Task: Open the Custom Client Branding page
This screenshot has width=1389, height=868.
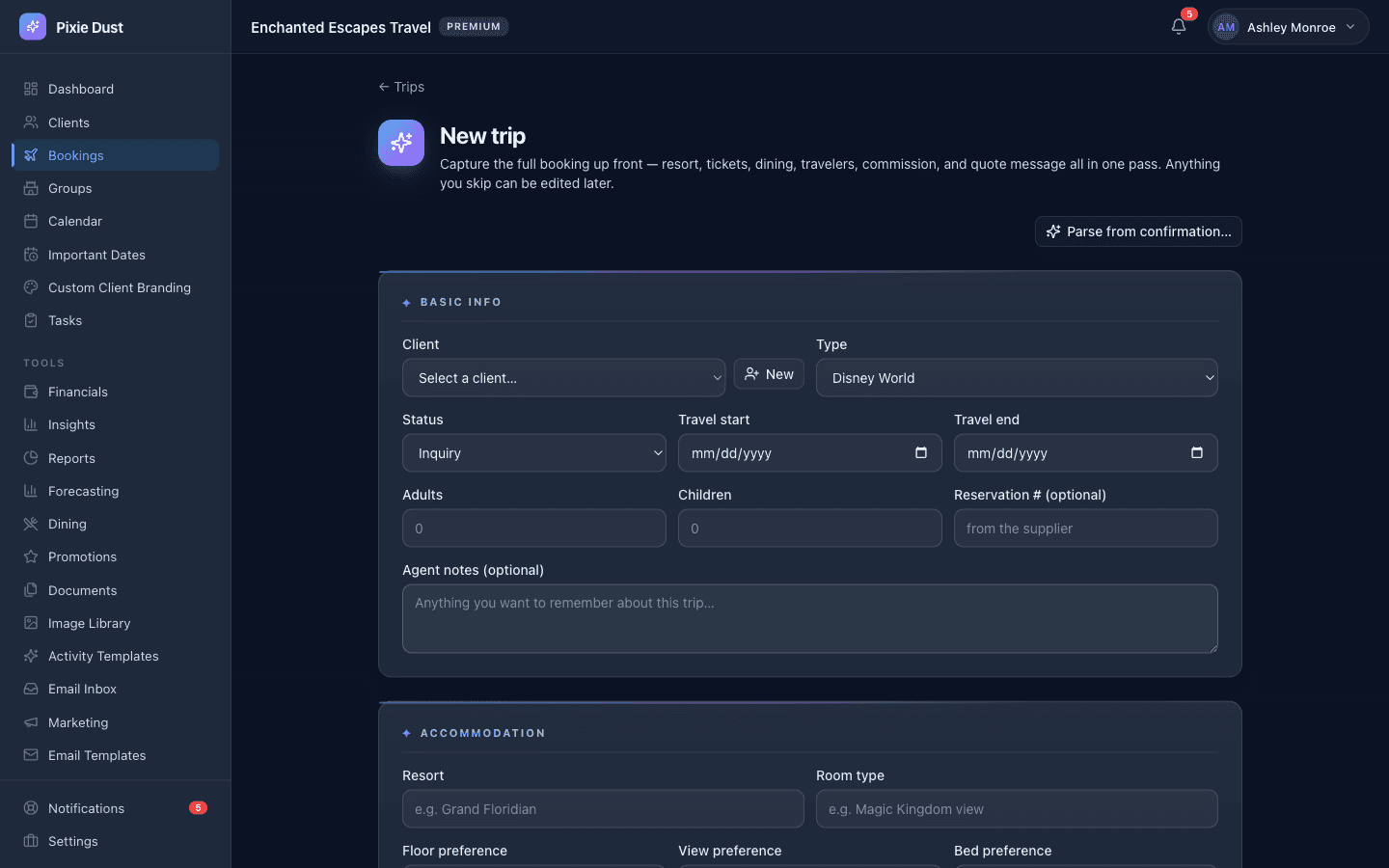Action: [116, 287]
